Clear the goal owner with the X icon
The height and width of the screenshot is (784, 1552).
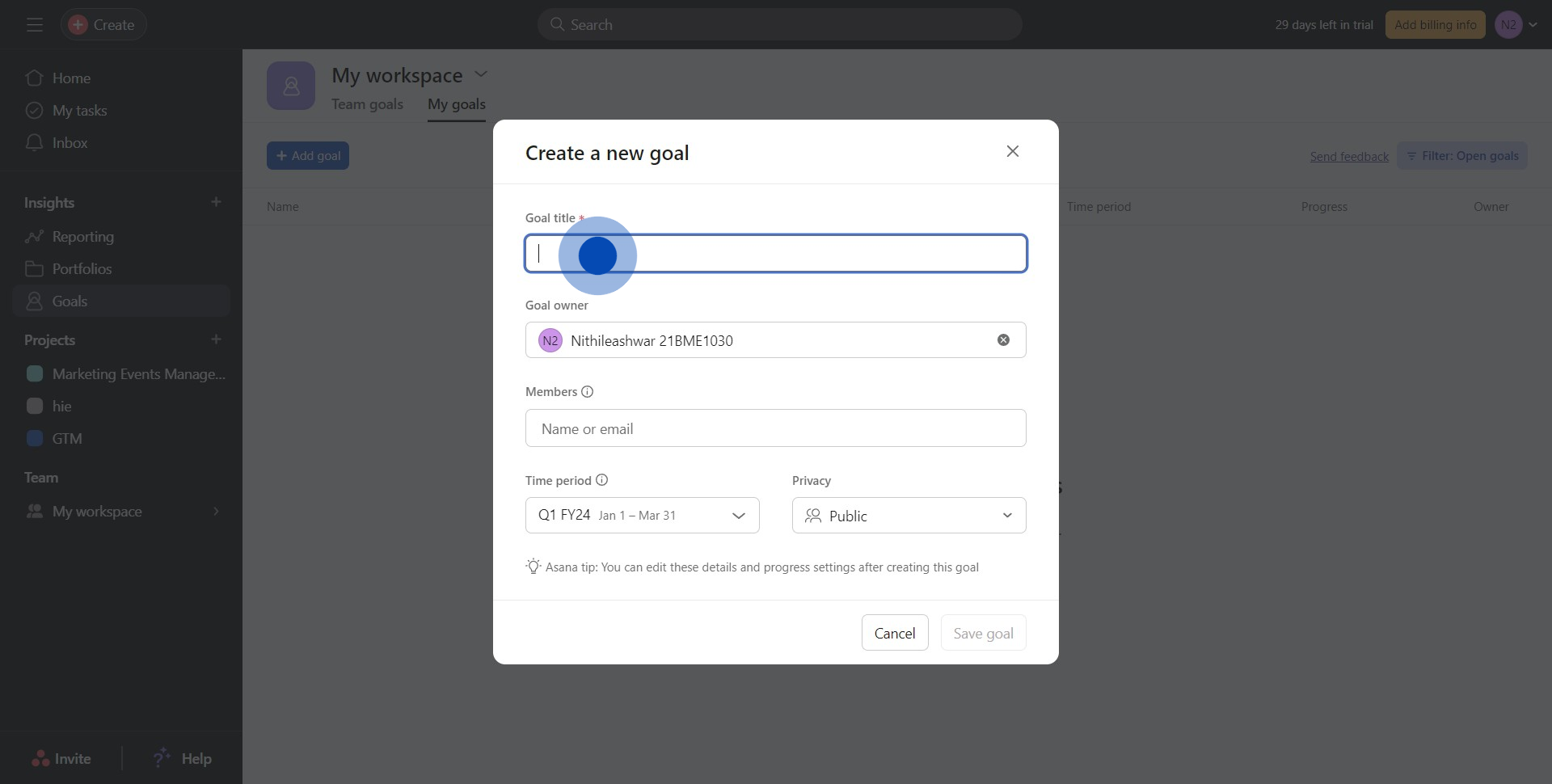click(1003, 340)
